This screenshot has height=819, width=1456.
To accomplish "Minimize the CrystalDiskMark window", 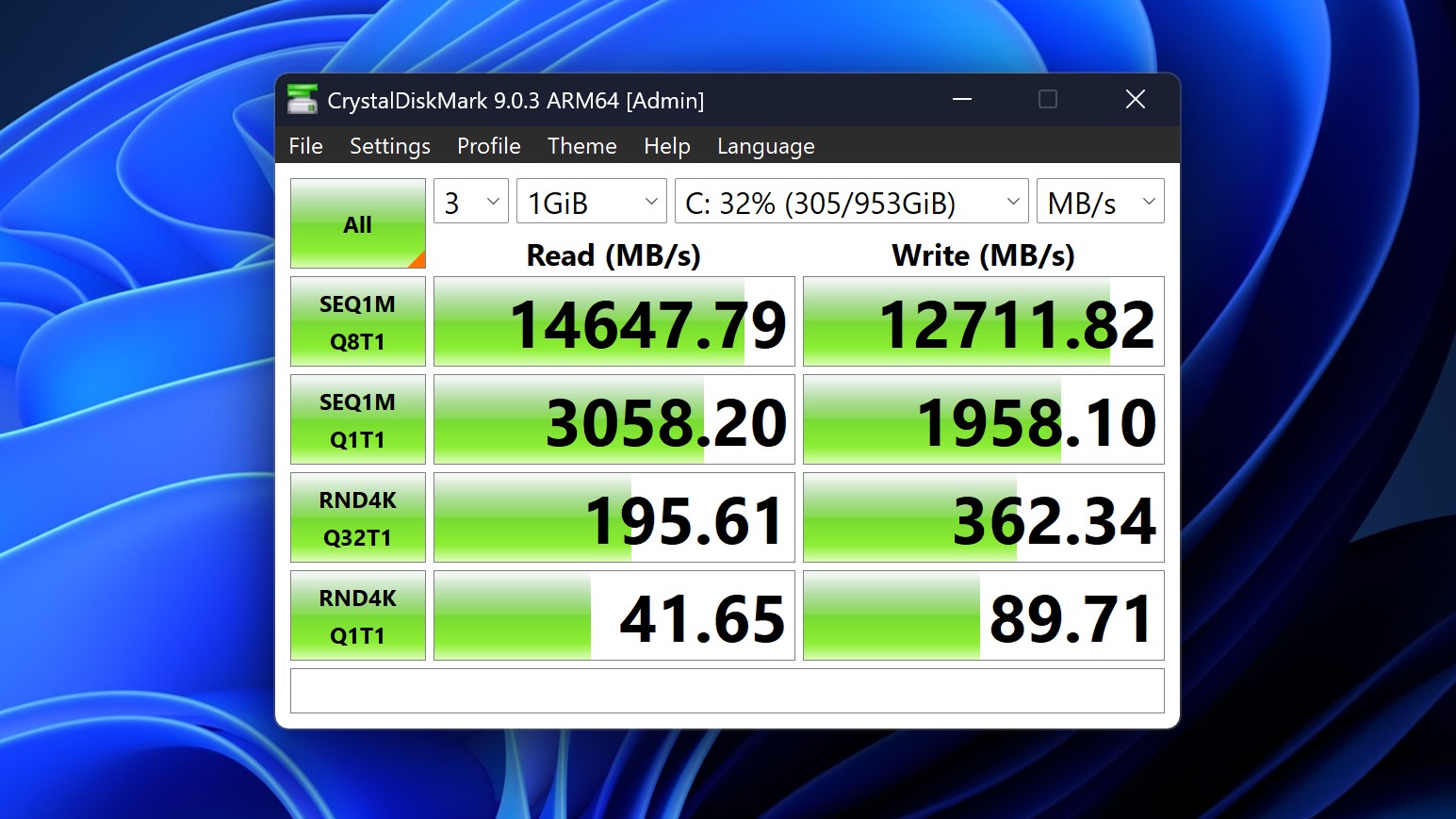I will click(962, 100).
